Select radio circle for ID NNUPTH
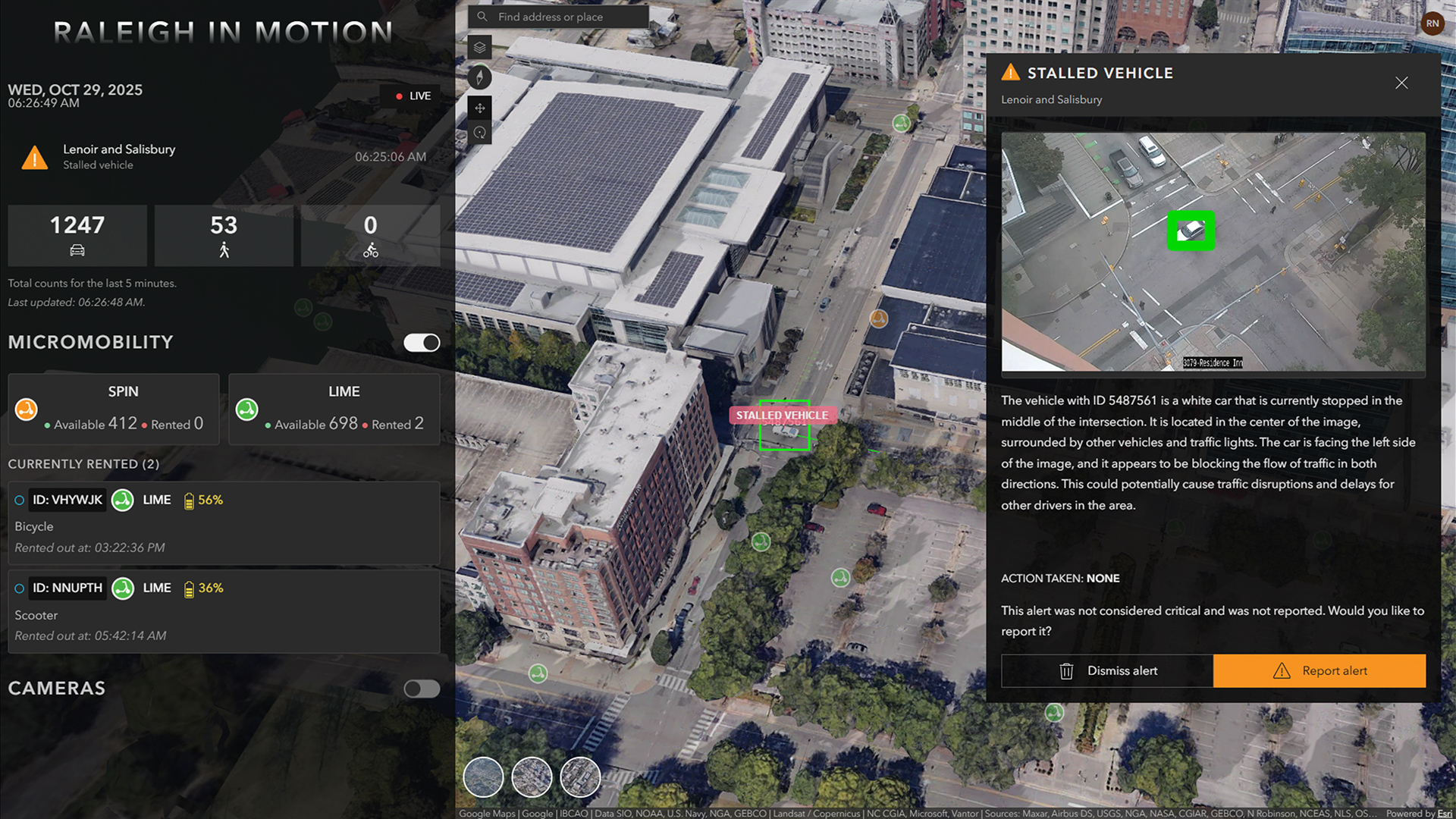 pos(20,588)
